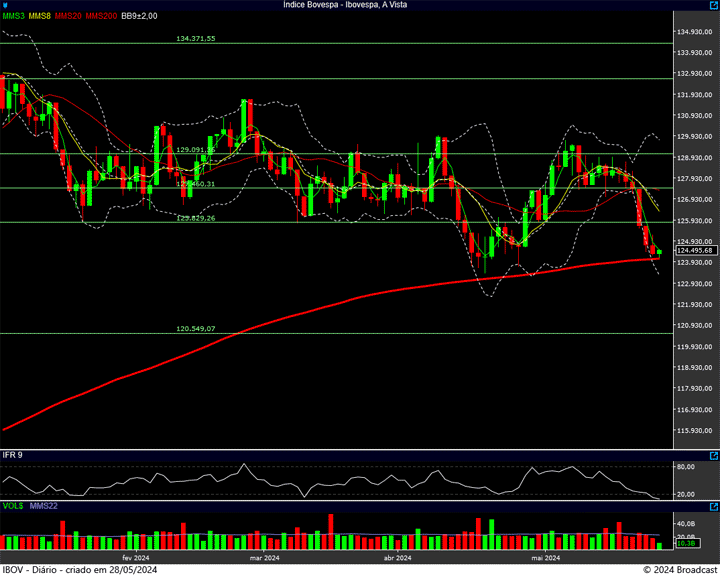Click the 134.371,55 horizontal line label

pos(196,38)
